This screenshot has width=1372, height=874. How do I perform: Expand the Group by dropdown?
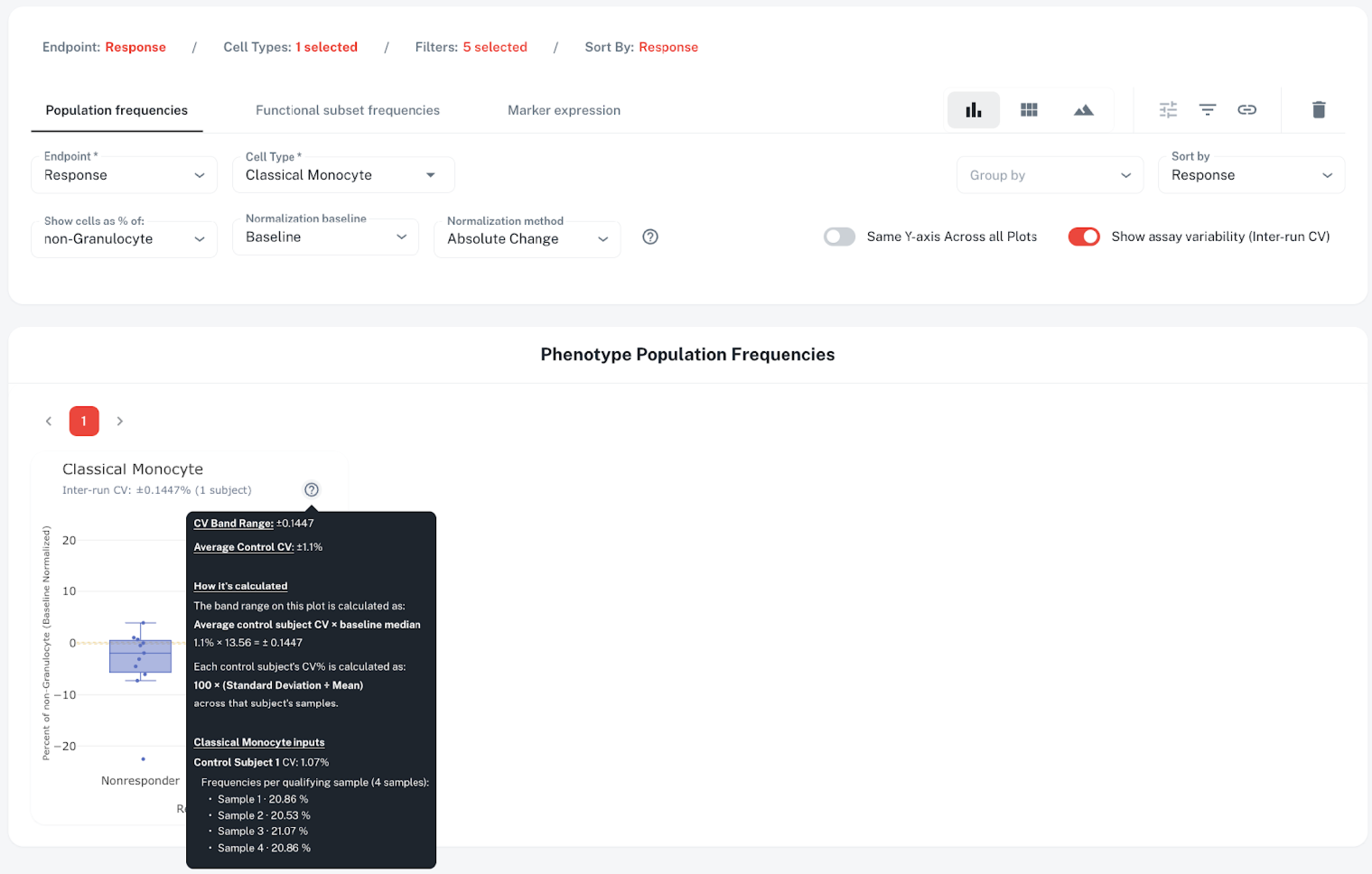[1050, 175]
